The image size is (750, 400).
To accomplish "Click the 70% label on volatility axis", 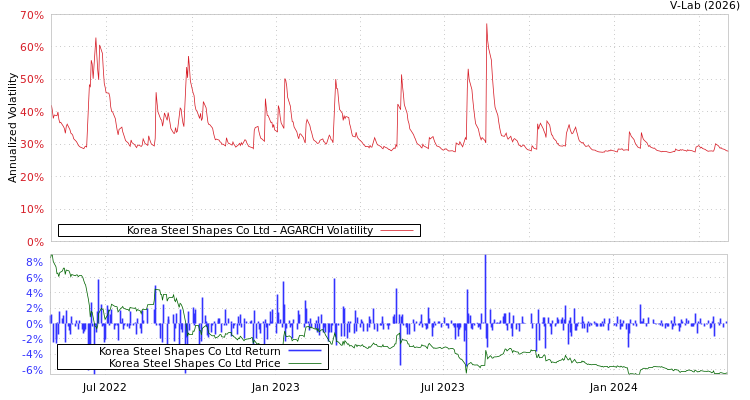I will 32,16.
